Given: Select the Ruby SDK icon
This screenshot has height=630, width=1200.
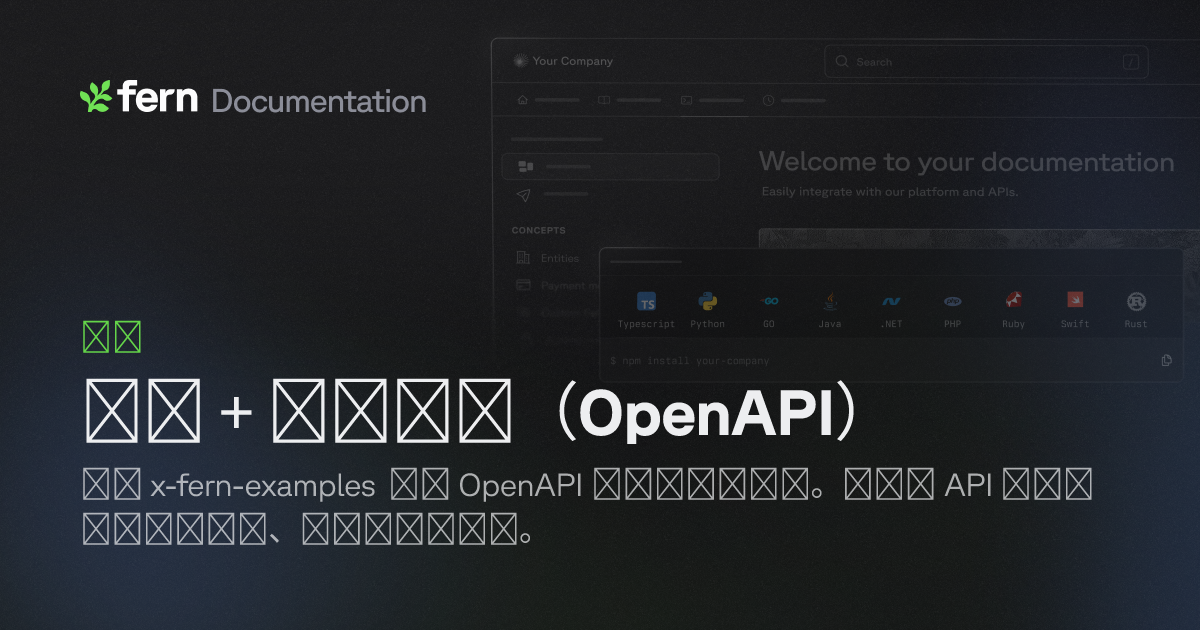Looking at the screenshot, I should tap(1014, 300).
